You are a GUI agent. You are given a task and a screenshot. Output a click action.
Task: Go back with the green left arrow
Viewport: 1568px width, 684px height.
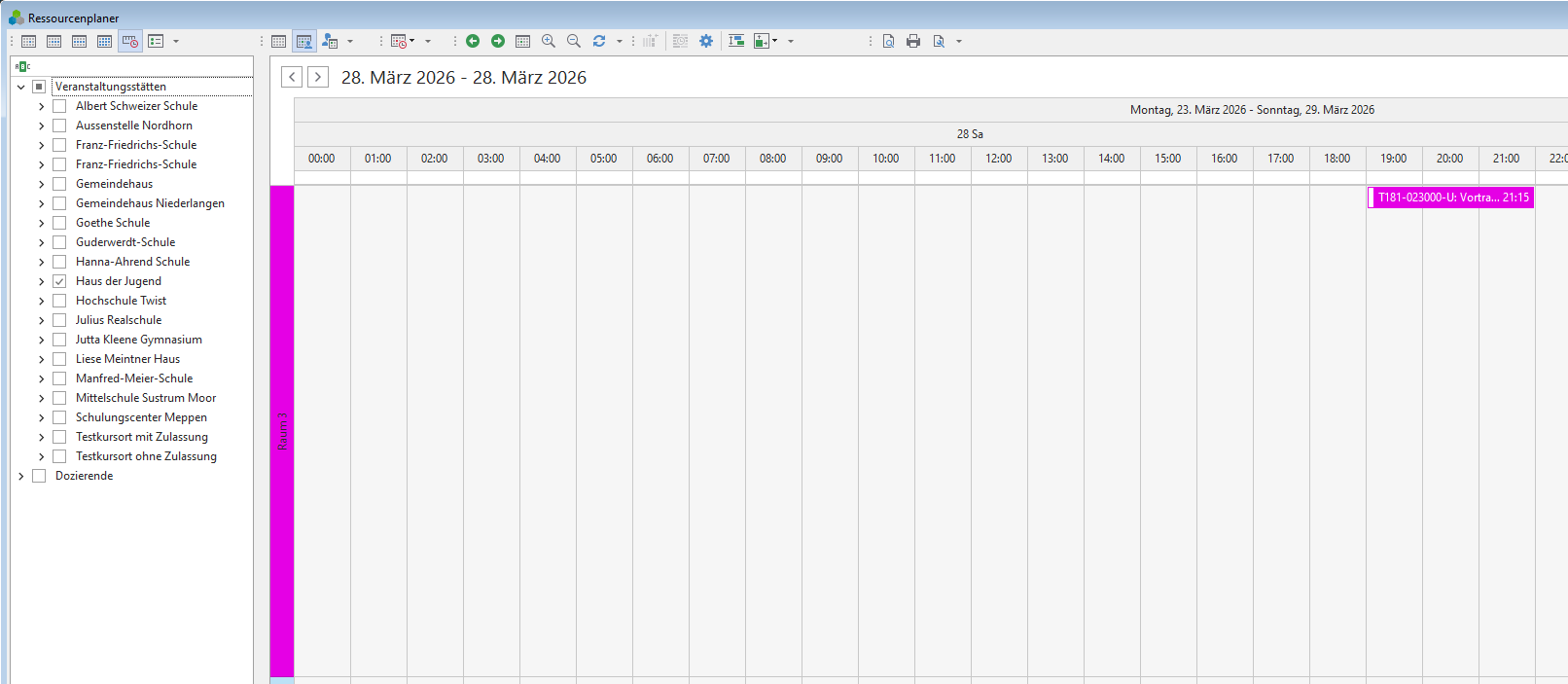coord(473,41)
